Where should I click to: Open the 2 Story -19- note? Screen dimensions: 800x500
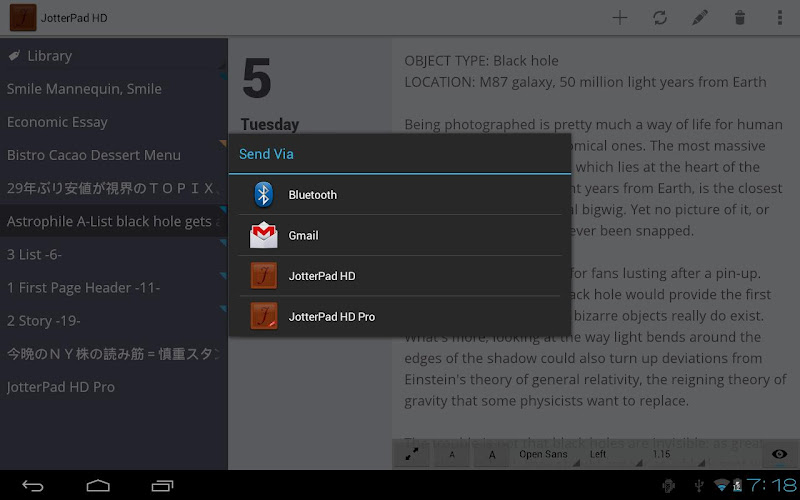[113, 320]
